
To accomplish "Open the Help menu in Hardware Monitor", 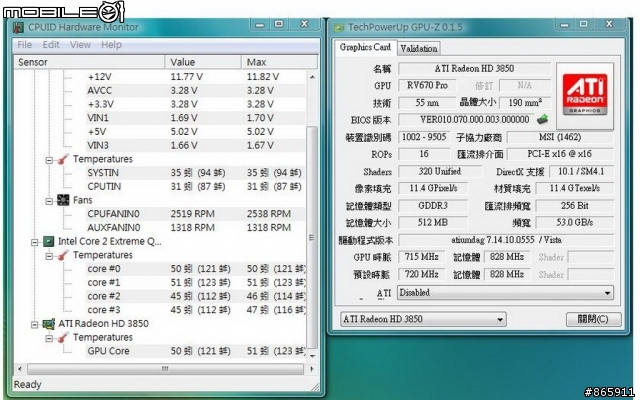I will (111, 44).
